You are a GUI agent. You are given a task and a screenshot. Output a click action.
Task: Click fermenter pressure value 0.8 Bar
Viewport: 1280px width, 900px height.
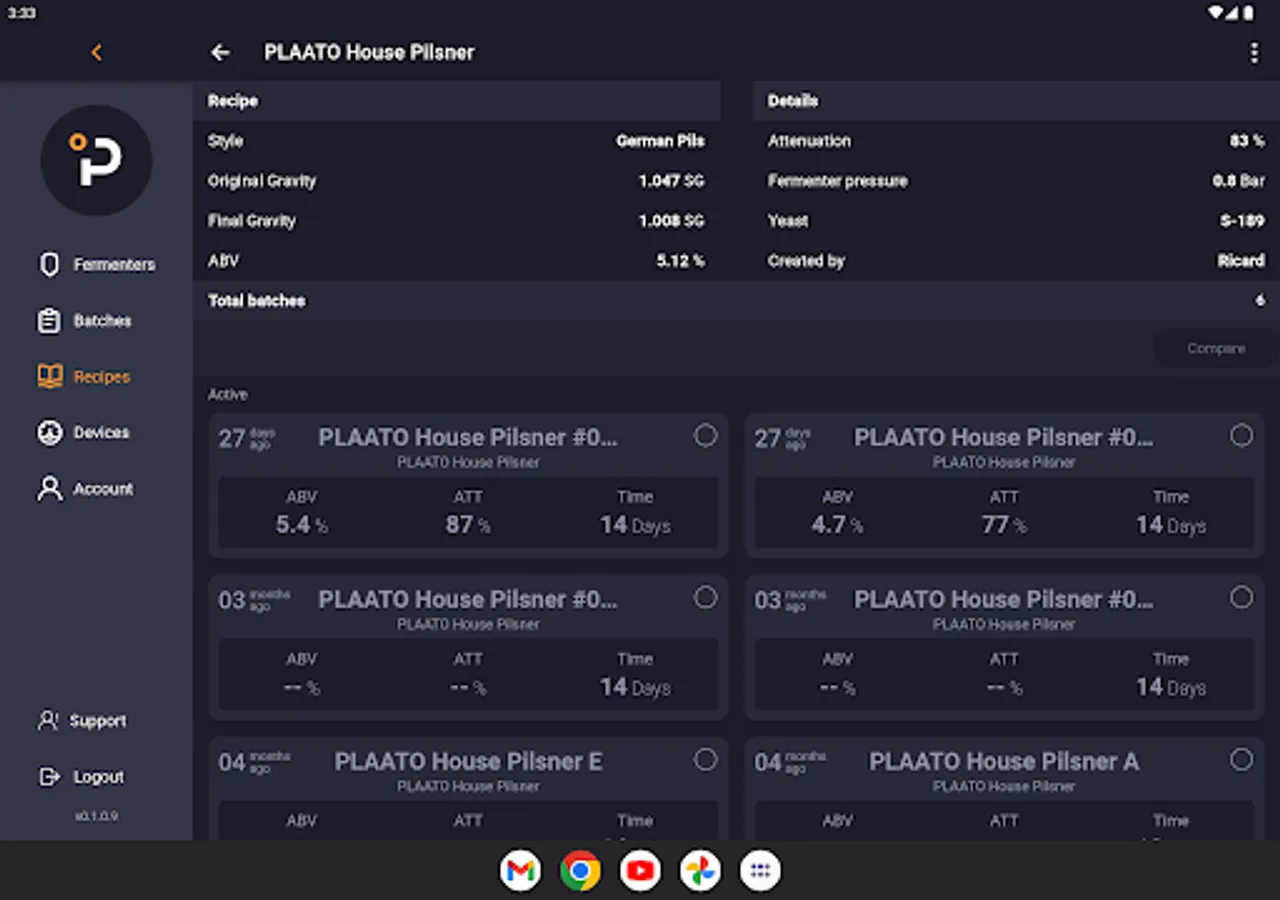pyautogui.click(x=1239, y=181)
